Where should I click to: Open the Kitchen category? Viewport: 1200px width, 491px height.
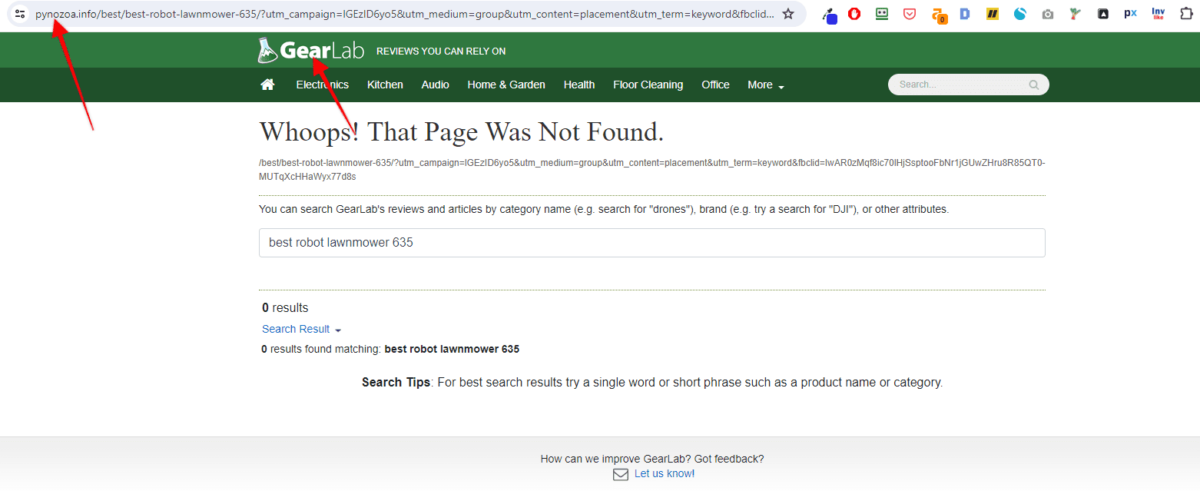[385, 85]
